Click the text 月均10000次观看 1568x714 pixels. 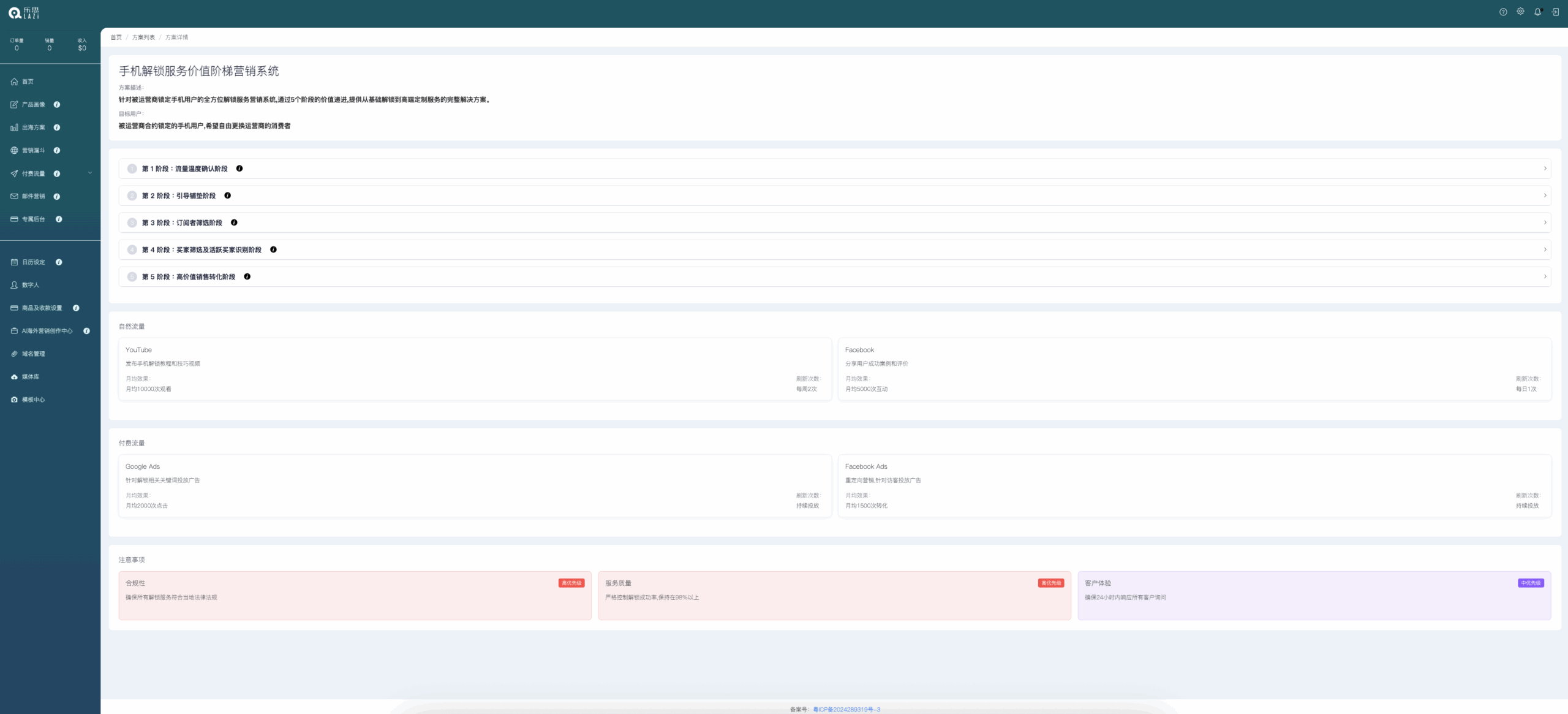click(149, 389)
